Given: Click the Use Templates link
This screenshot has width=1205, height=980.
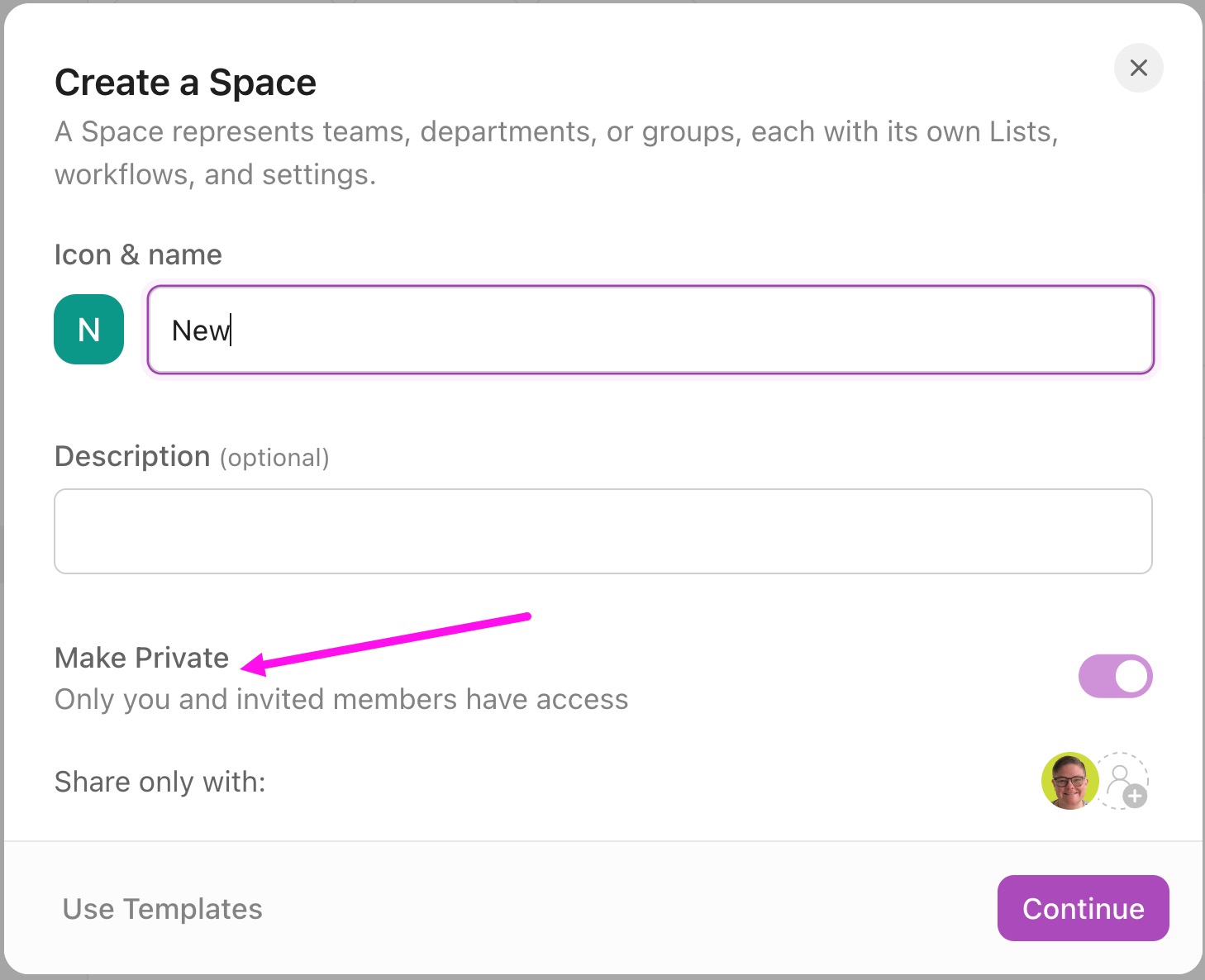Looking at the screenshot, I should pyautogui.click(x=162, y=908).
